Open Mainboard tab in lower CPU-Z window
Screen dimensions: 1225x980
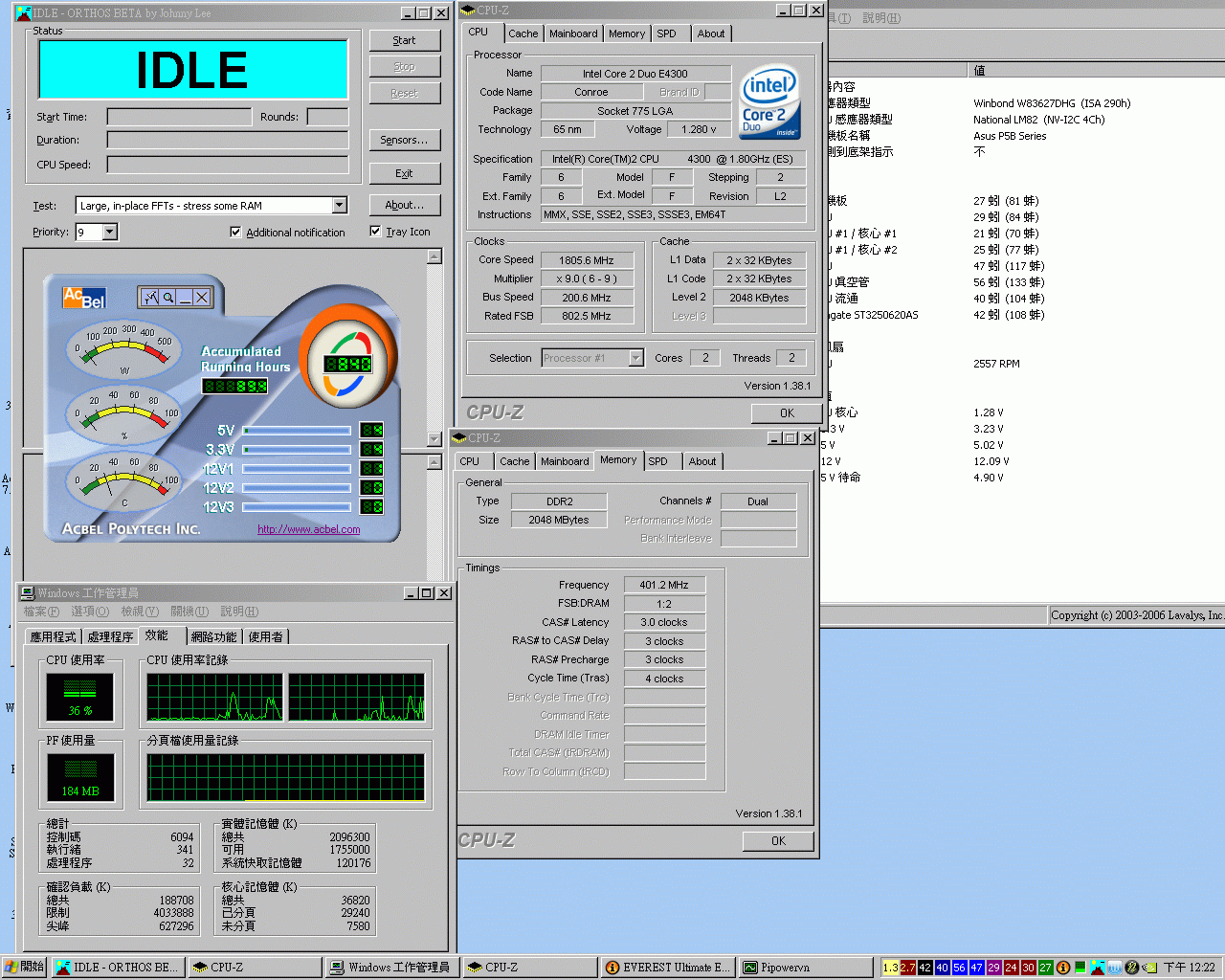(x=565, y=461)
